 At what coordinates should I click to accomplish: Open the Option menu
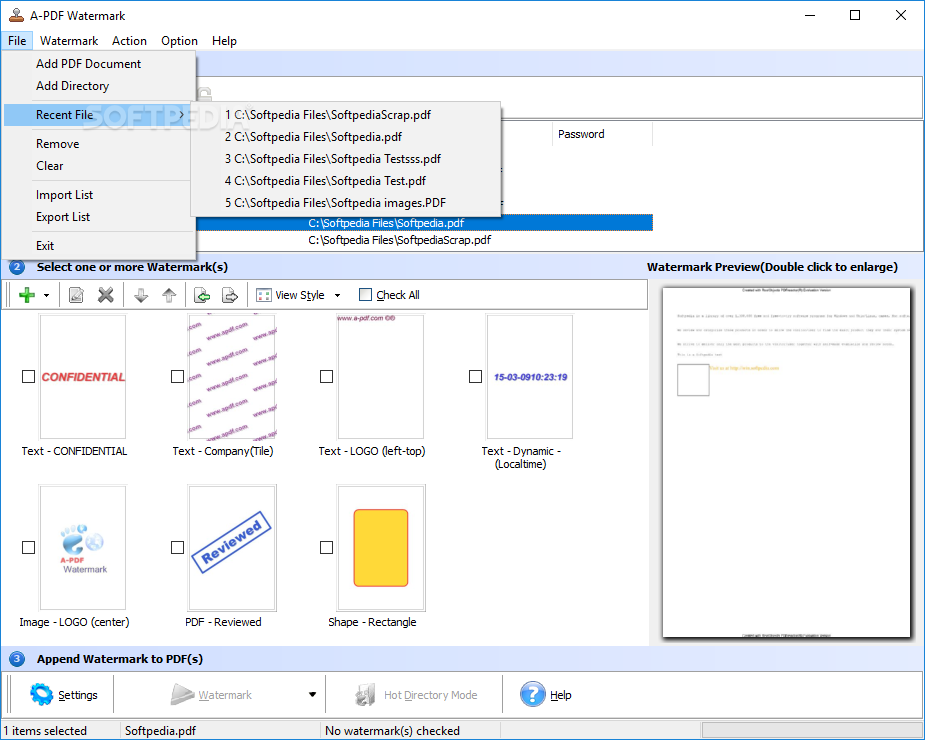[179, 41]
